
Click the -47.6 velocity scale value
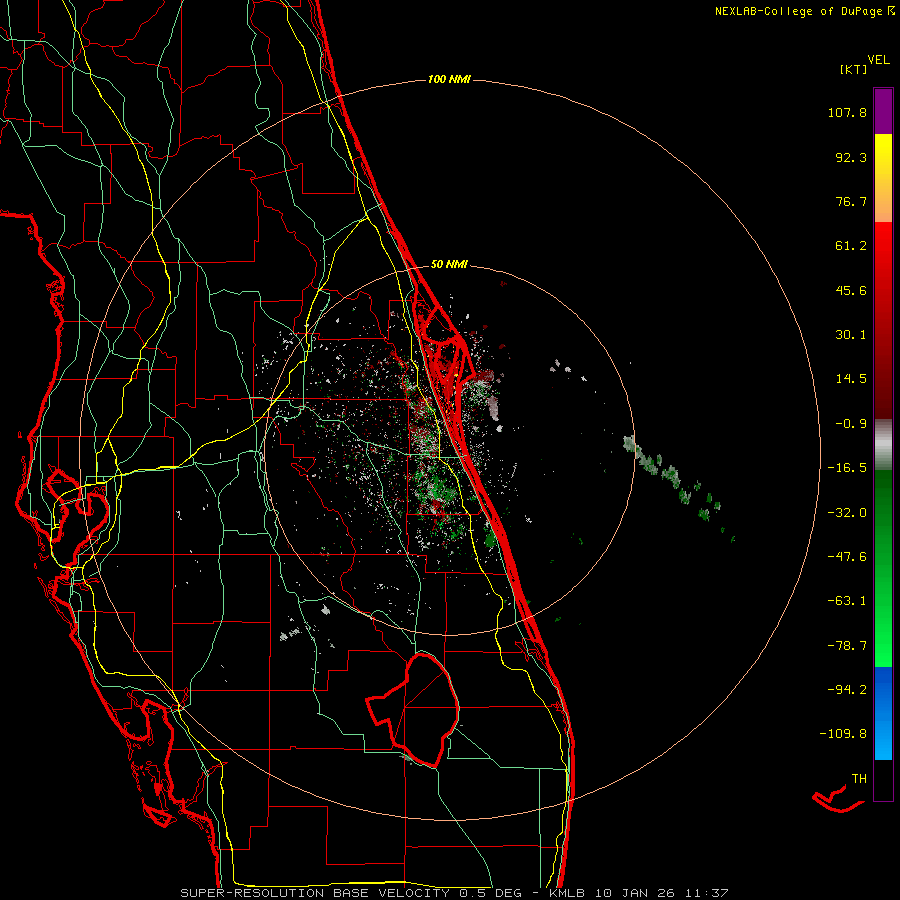(847, 557)
